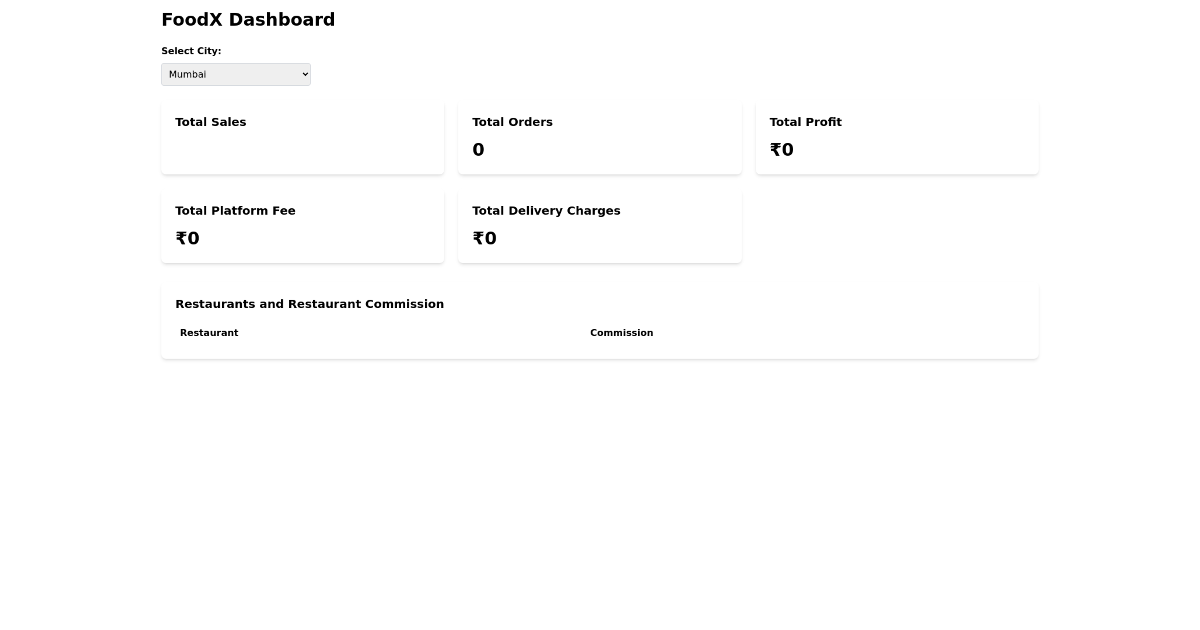Click the Total Delivery Charges card
The height and width of the screenshot is (630, 1200).
tap(600, 225)
